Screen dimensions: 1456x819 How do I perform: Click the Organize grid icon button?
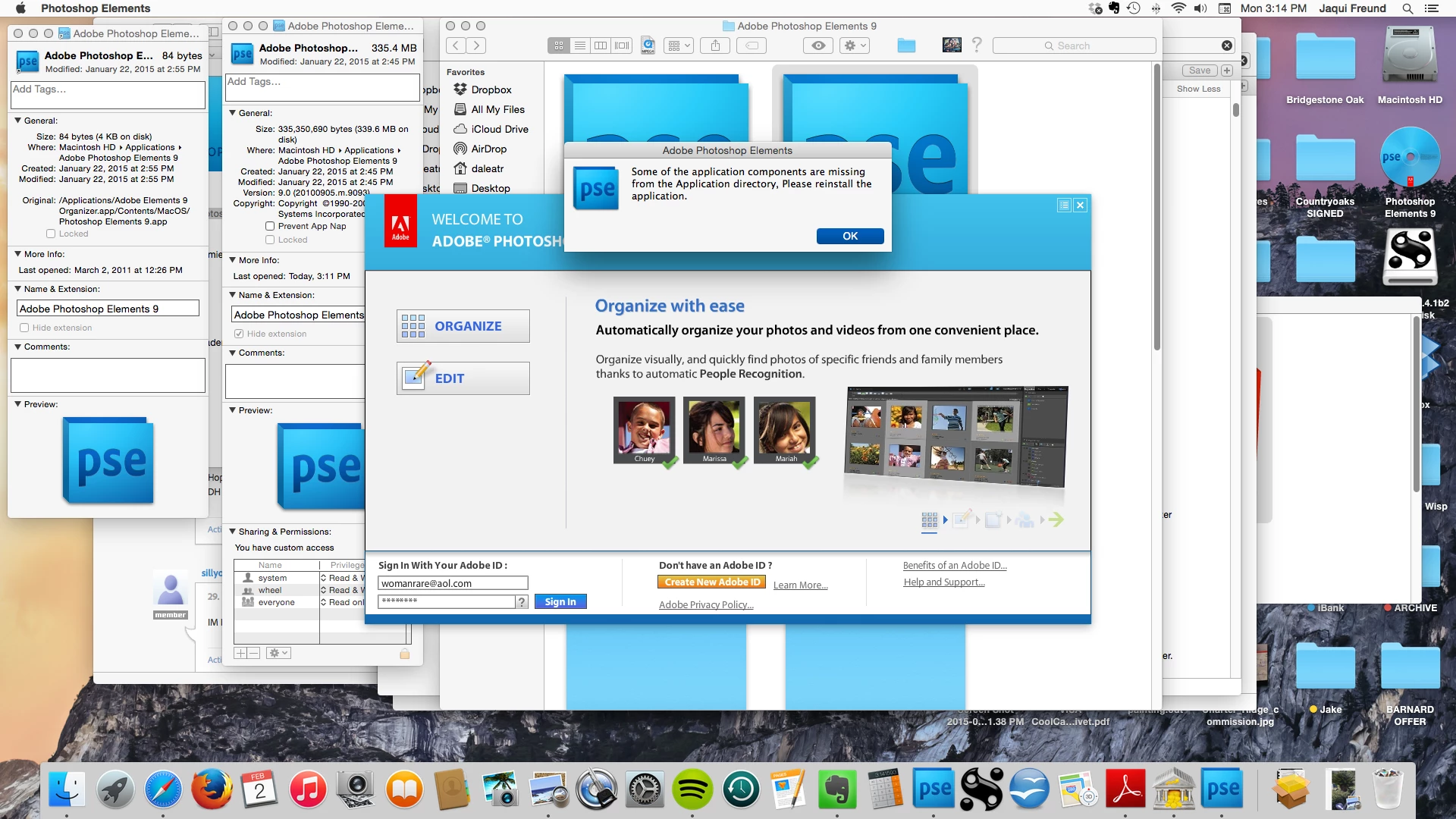point(463,326)
